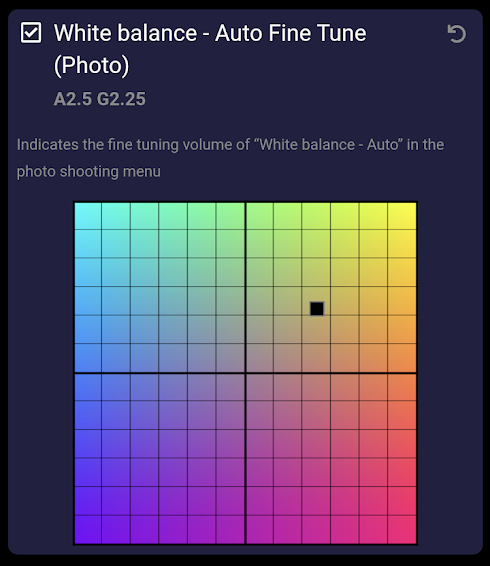Select the black marker square on the grid
This screenshot has width=490, height=566.
click(317, 309)
